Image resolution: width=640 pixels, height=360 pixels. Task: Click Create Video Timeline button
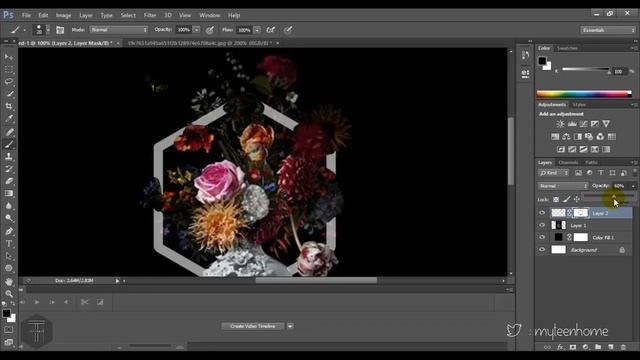click(x=253, y=326)
